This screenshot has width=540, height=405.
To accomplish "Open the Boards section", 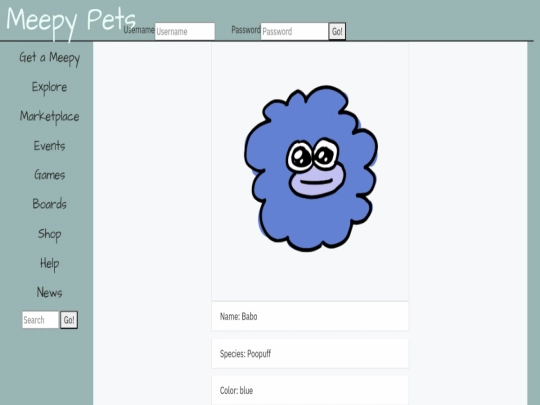I will 50,204.
